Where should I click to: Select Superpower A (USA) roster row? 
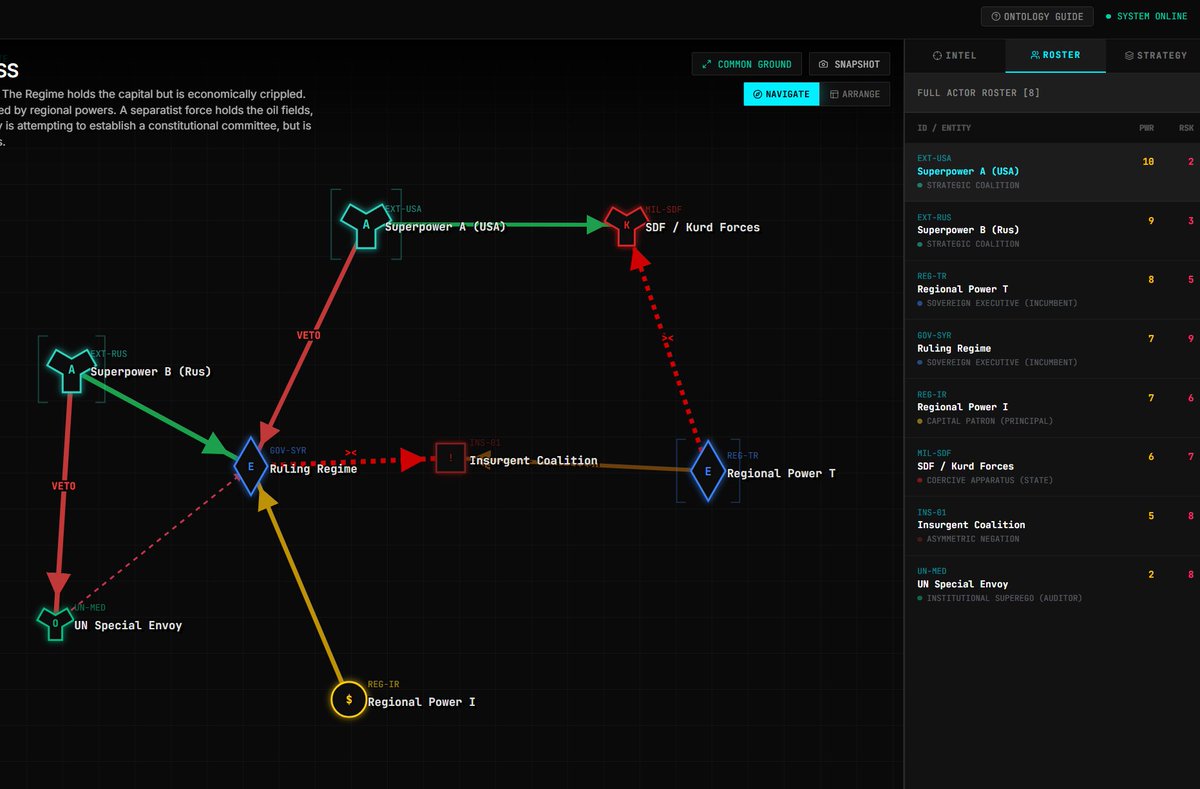click(x=1053, y=172)
